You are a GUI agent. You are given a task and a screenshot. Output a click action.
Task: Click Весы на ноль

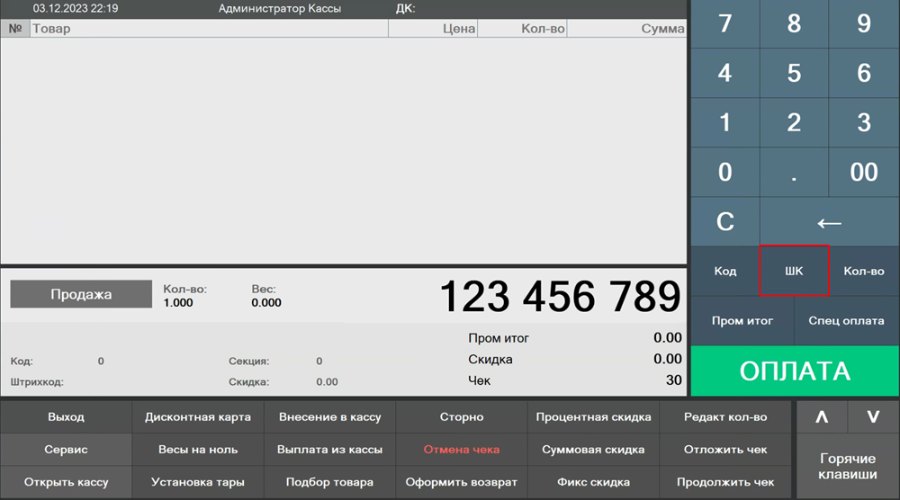coord(198,449)
